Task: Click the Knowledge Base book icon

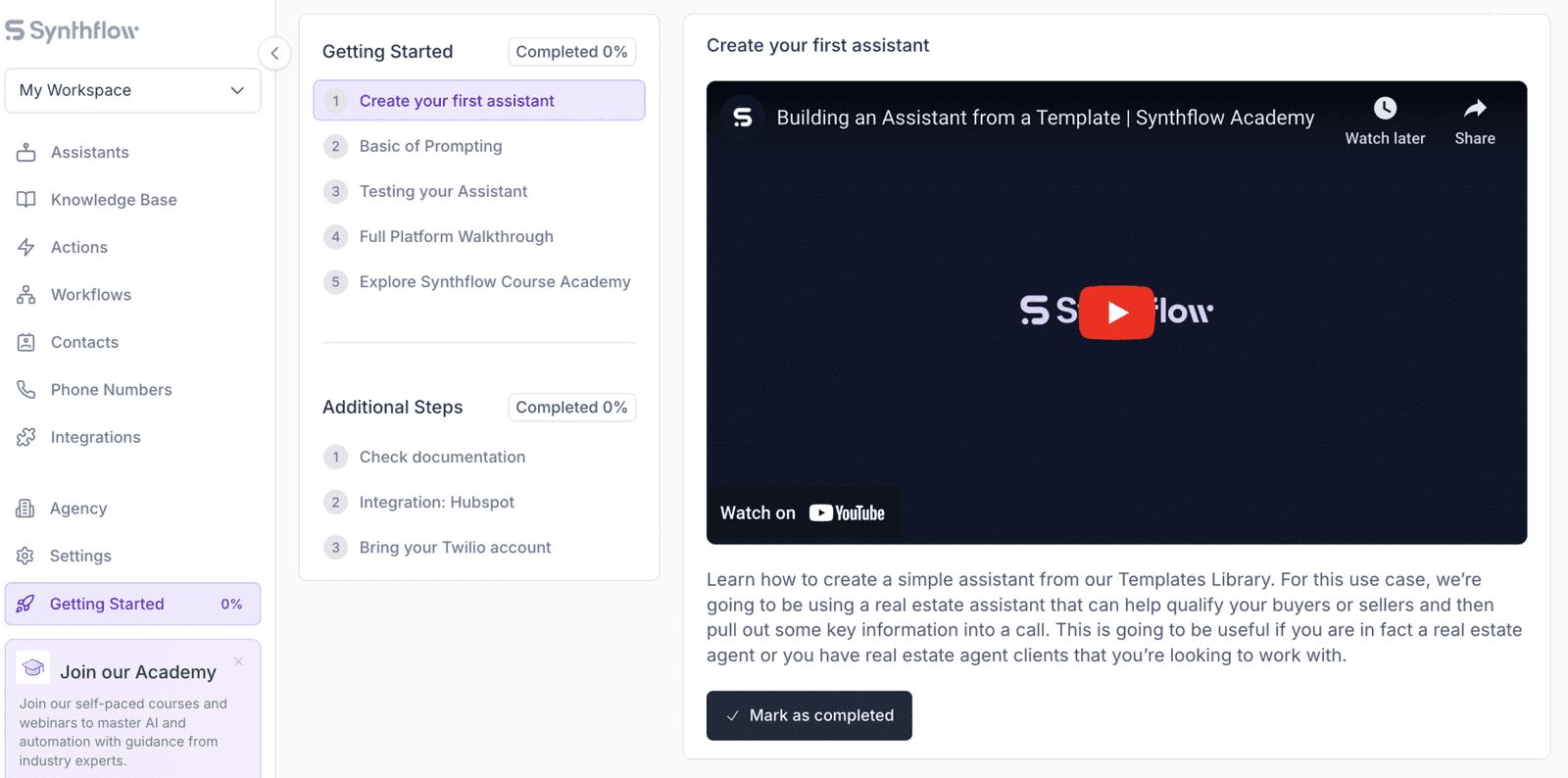Action: (x=26, y=199)
